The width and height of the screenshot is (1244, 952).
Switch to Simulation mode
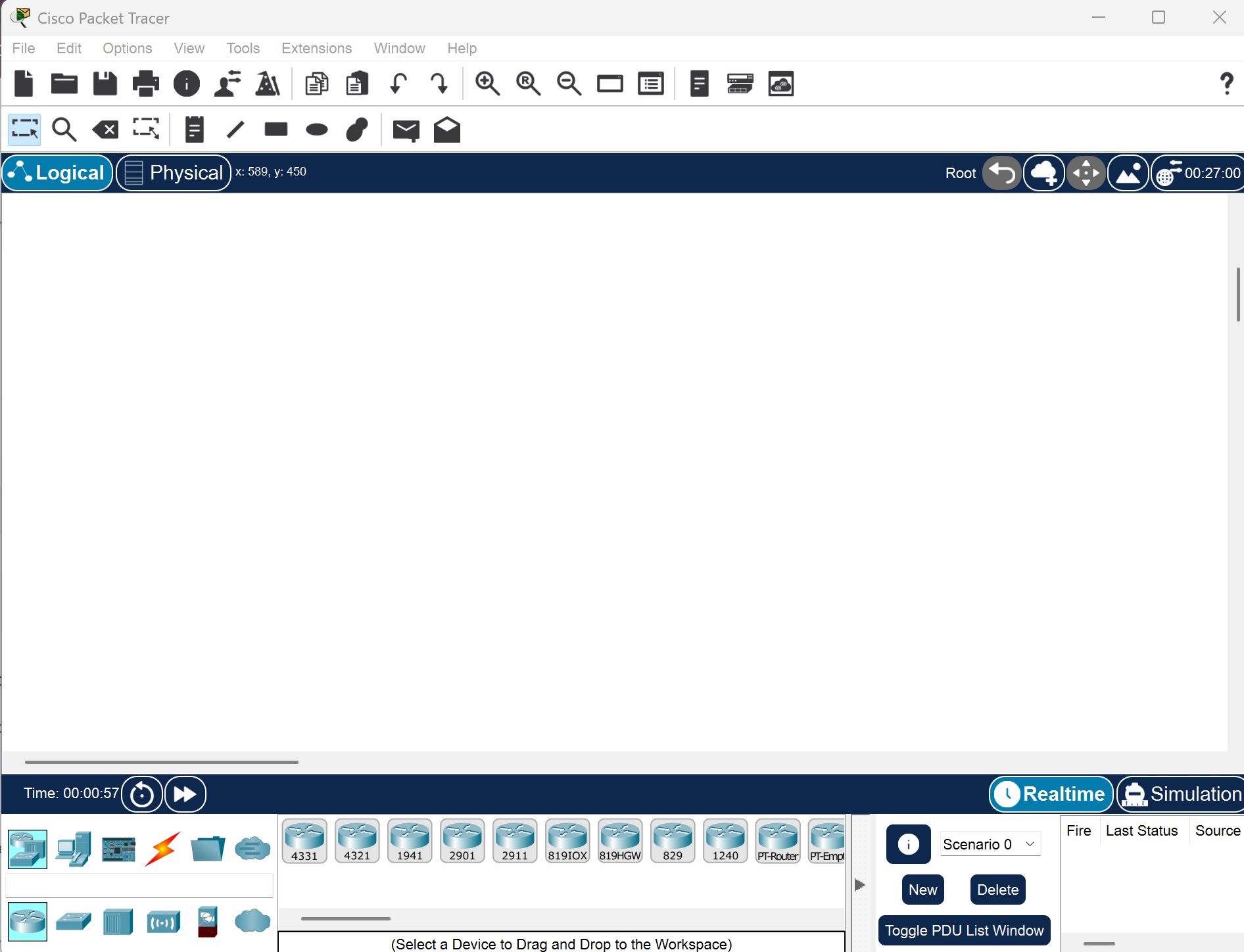(1181, 794)
